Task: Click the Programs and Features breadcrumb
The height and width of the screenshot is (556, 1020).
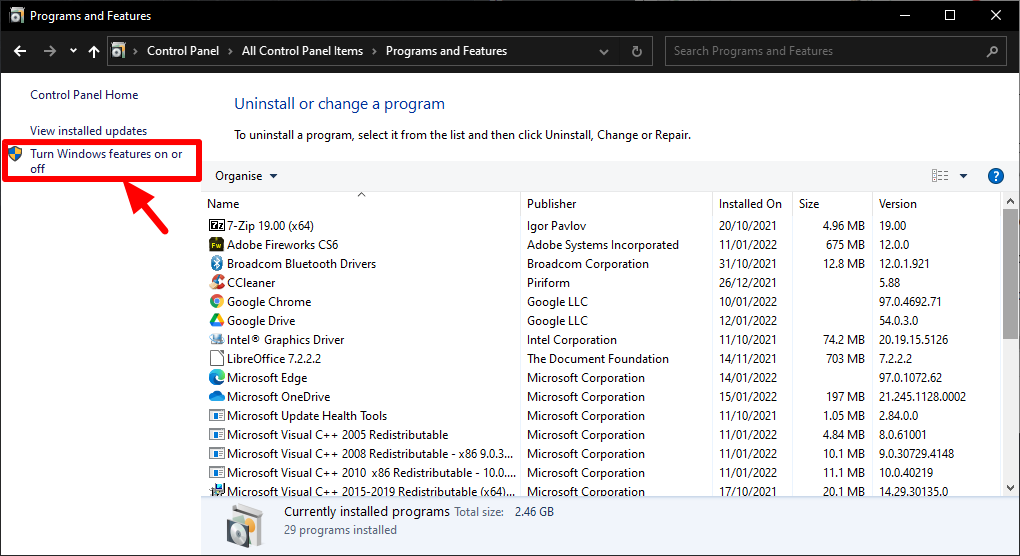Action: [446, 51]
